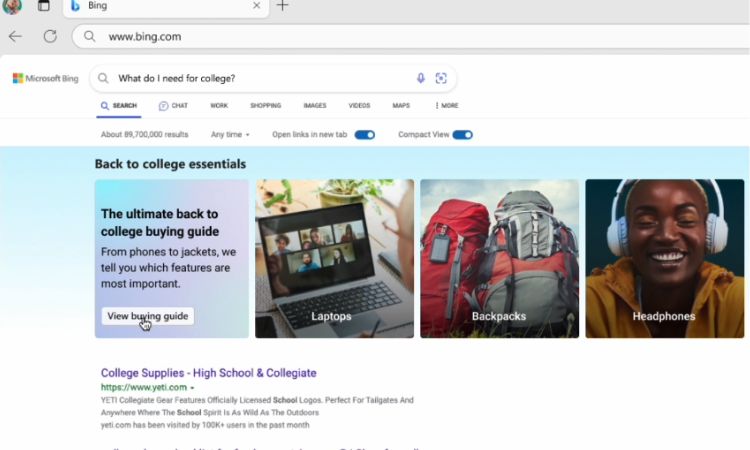
Task: Go to Microsoft Bing logo home
Action: [45, 78]
